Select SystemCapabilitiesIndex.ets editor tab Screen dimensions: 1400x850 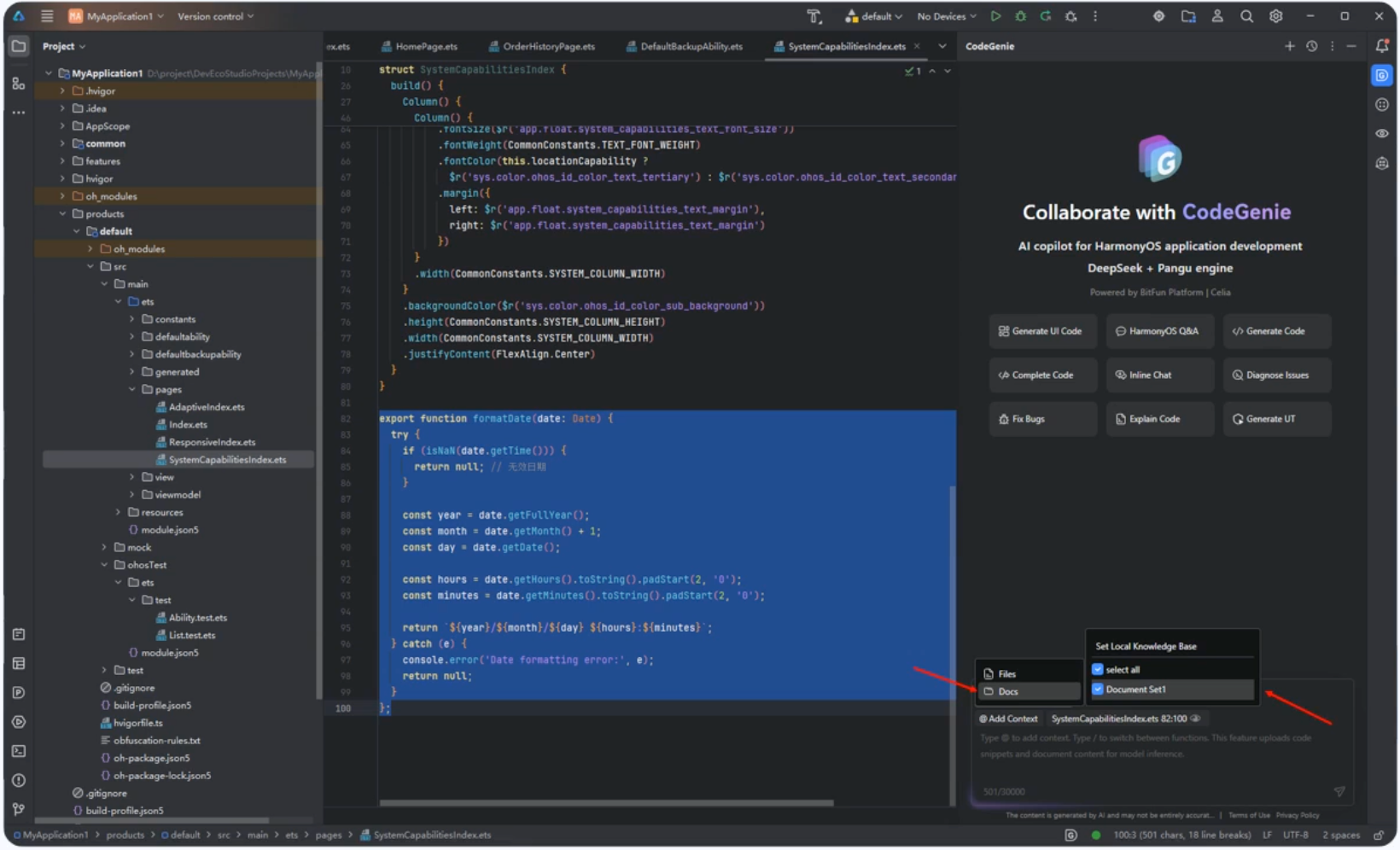(840, 46)
